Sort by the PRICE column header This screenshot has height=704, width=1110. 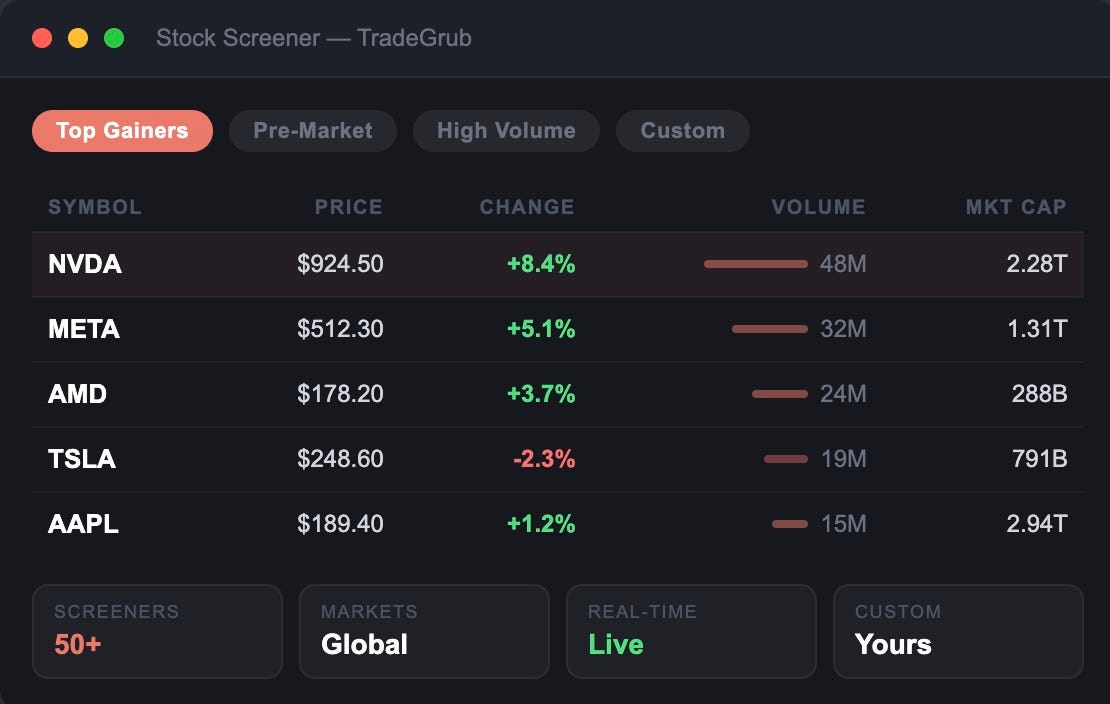click(x=348, y=207)
